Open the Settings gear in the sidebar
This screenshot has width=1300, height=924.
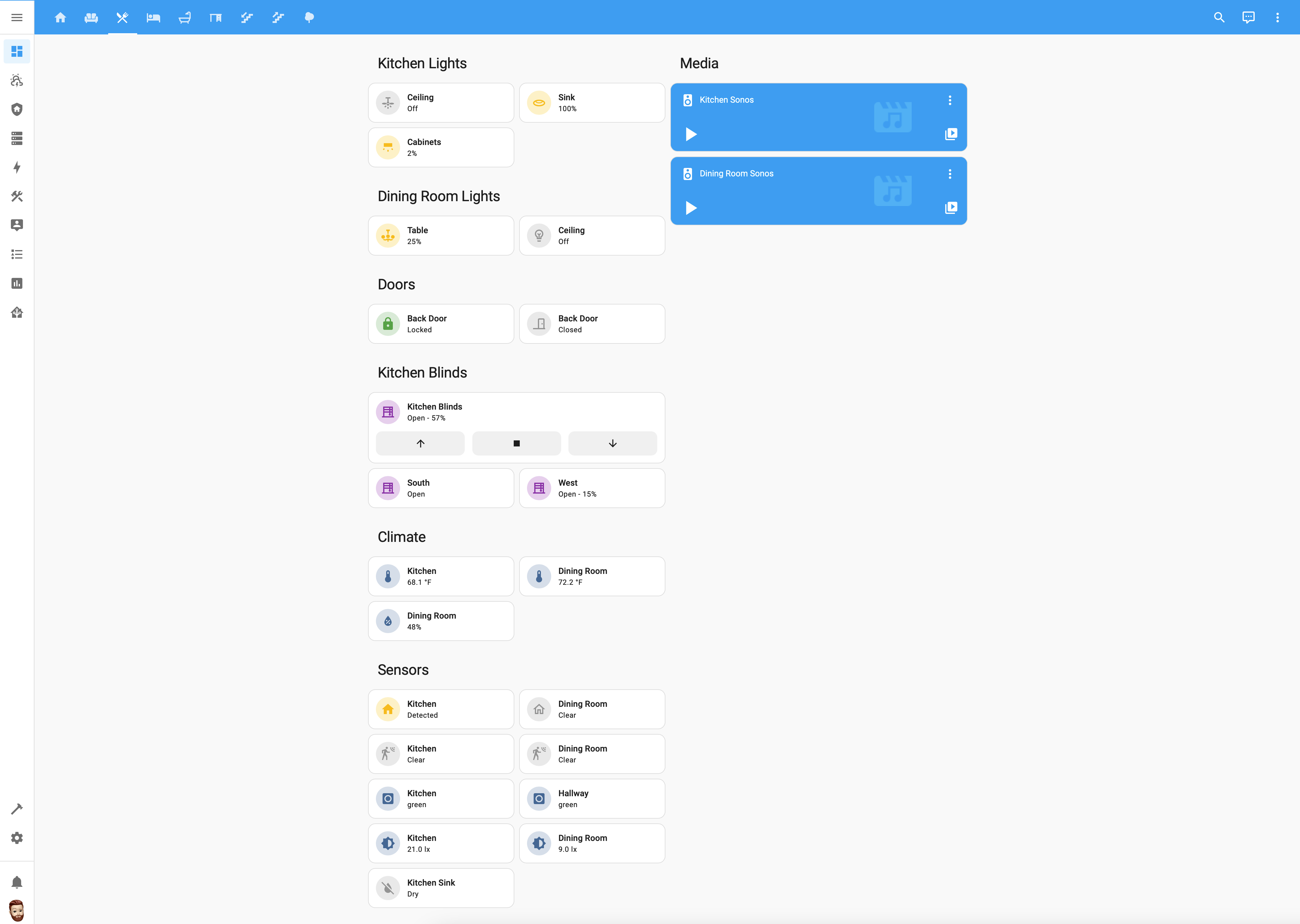[x=17, y=838]
